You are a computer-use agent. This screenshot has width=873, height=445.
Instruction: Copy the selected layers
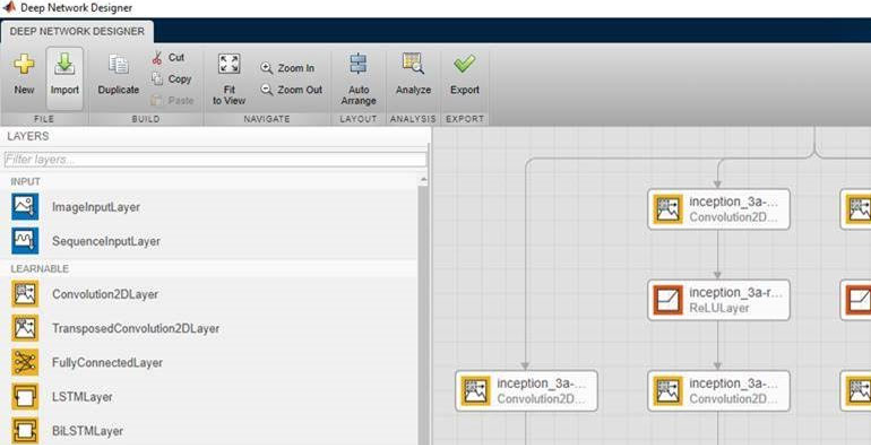[x=171, y=79]
